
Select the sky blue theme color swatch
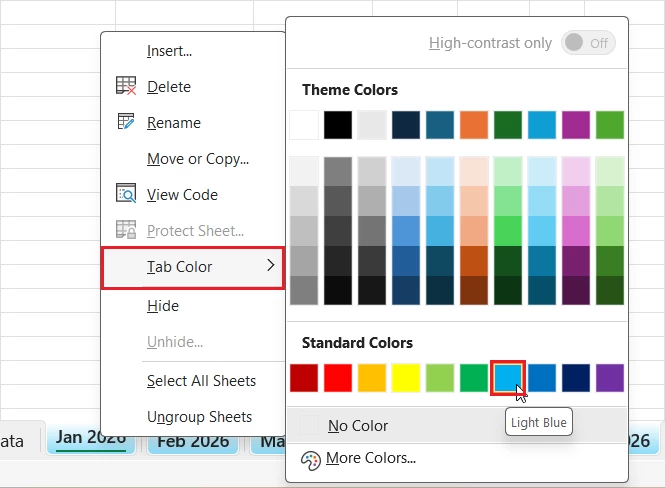pos(542,125)
